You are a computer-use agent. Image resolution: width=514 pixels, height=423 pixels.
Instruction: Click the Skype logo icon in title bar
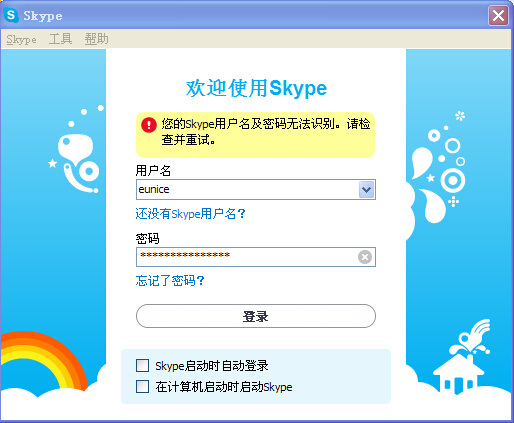click(11, 15)
